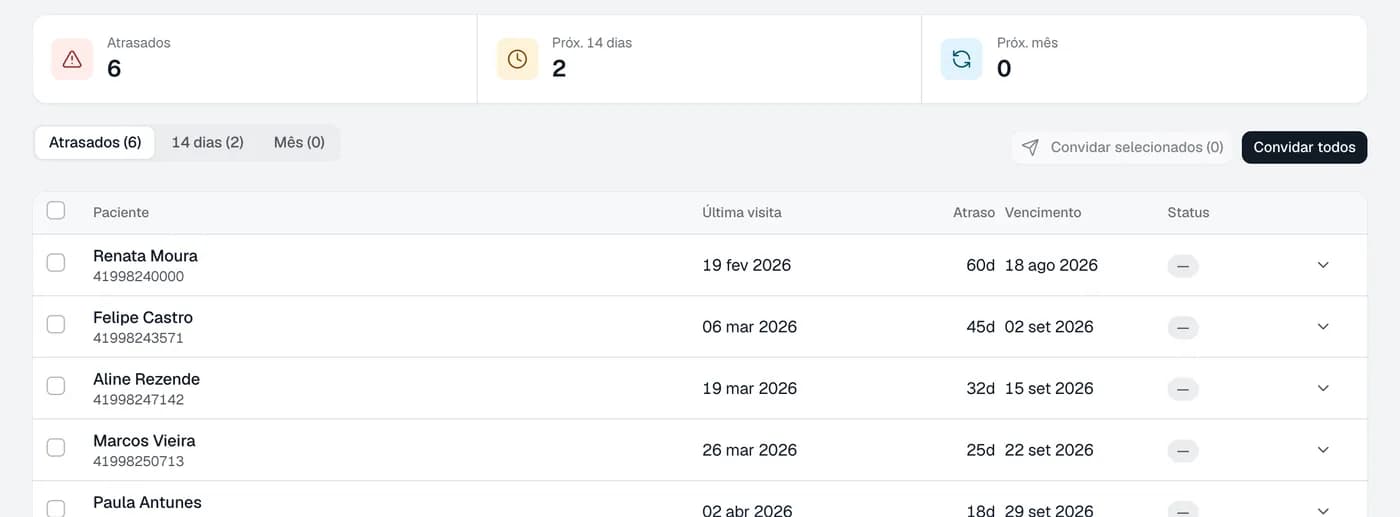Click the Convidar todos button
Image resolution: width=1400 pixels, height=517 pixels.
click(x=1304, y=147)
